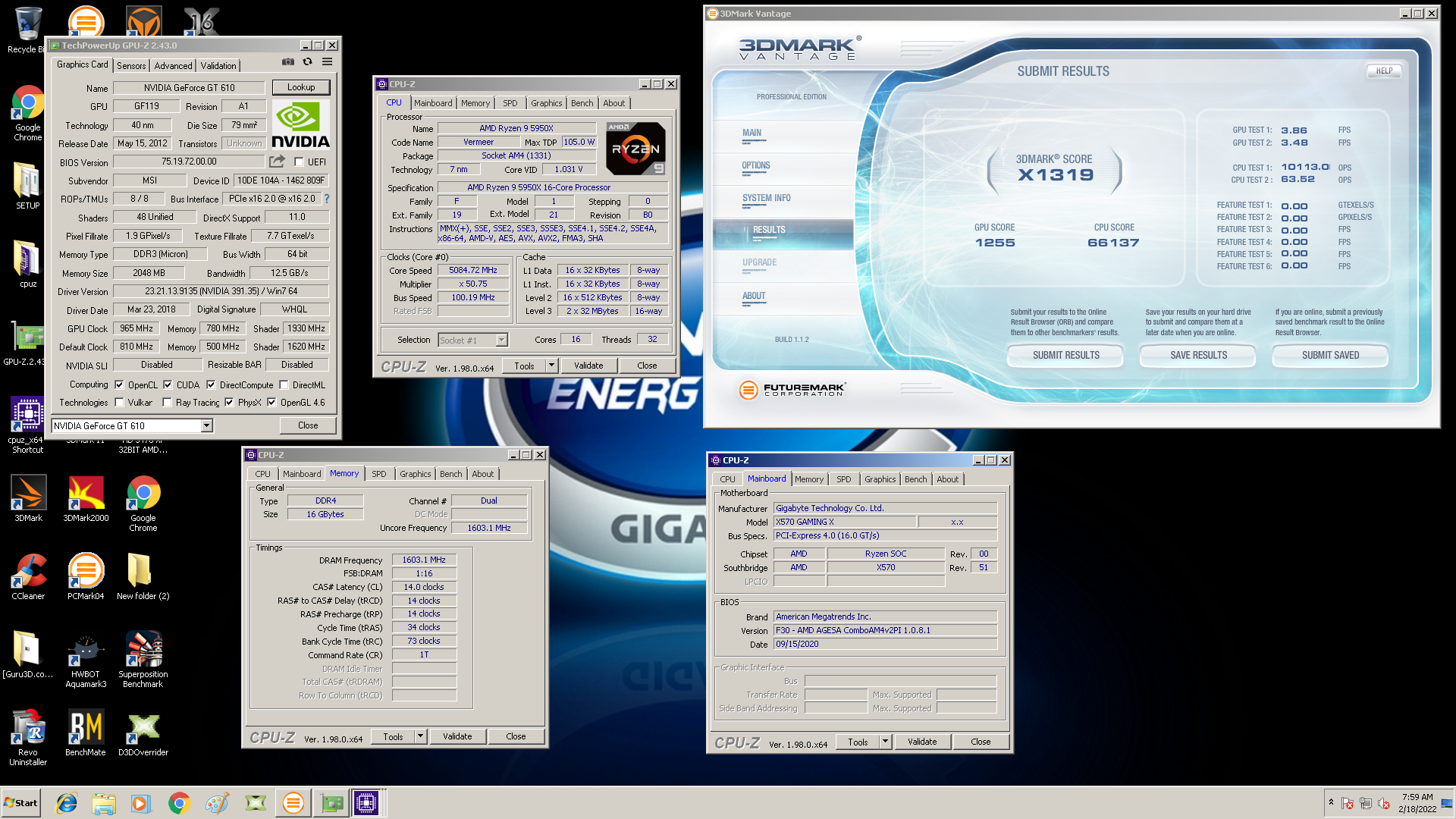Click the NVIDIA logo in GPU-Z
Screen dimensions: 1456x819
point(301,125)
